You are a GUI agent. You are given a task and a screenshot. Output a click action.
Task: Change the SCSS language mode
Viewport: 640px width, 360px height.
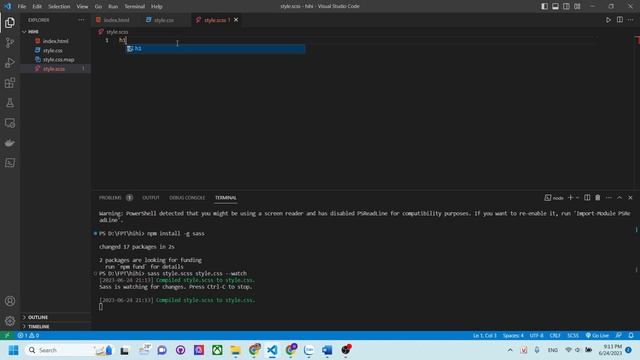pos(573,336)
